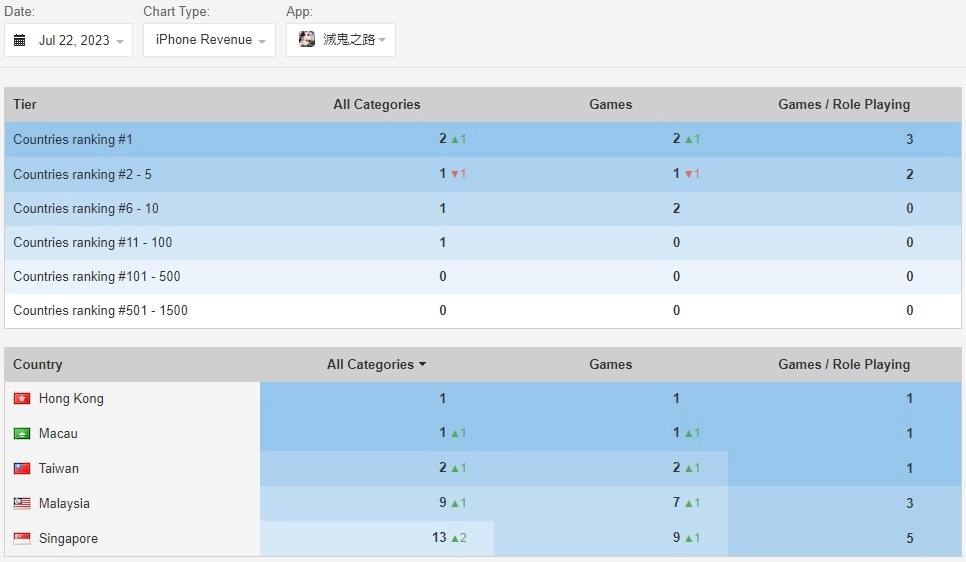Click the Tier column header
Image resolution: width=966 pixels, height=562 pixels.
pyautogui.click(x=25, y=105)
